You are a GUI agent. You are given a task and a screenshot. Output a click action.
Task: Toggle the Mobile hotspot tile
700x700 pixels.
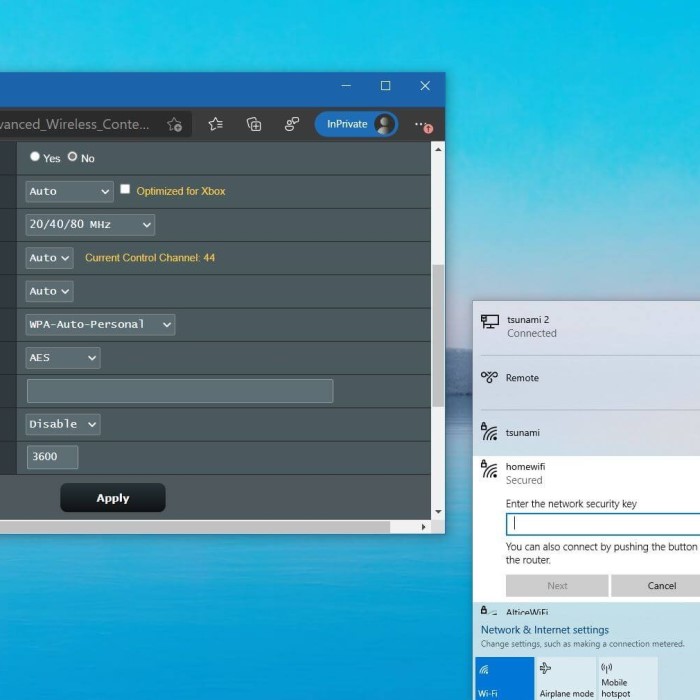(628, 678)
